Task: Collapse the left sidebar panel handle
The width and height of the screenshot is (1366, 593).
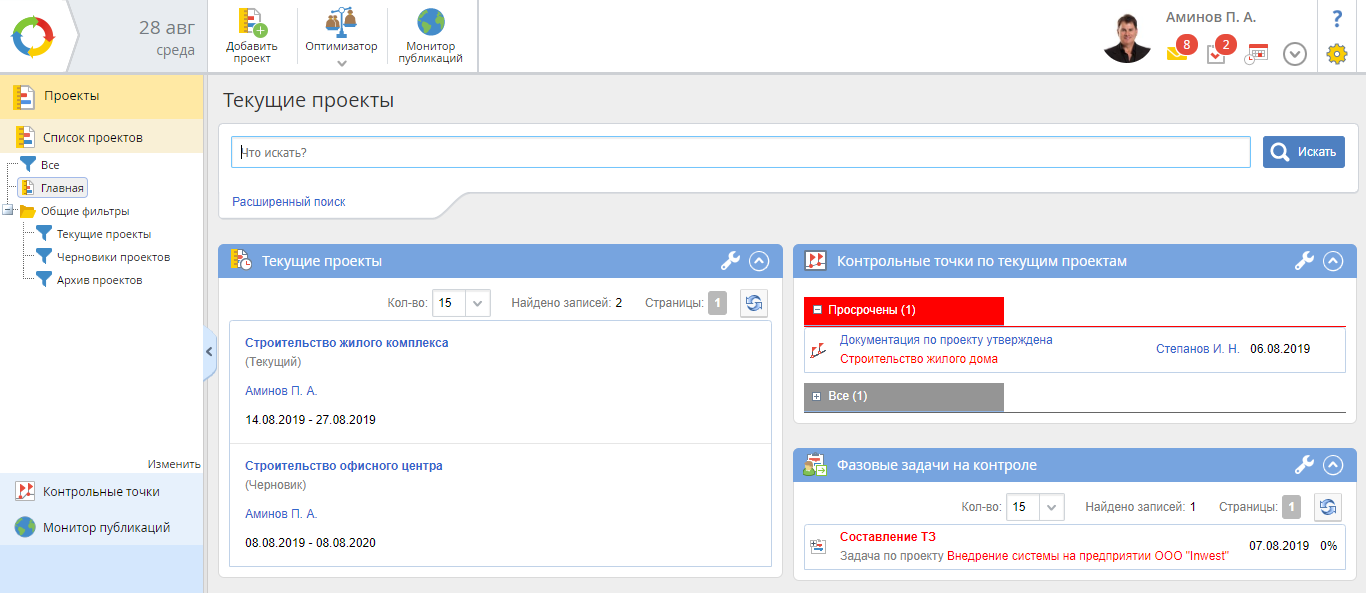Action: pos(209,351)
